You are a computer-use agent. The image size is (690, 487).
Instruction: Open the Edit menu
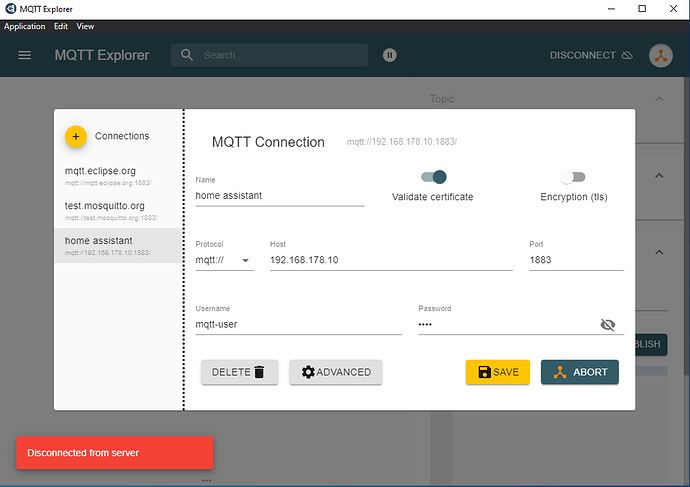[x=61, y=26]
